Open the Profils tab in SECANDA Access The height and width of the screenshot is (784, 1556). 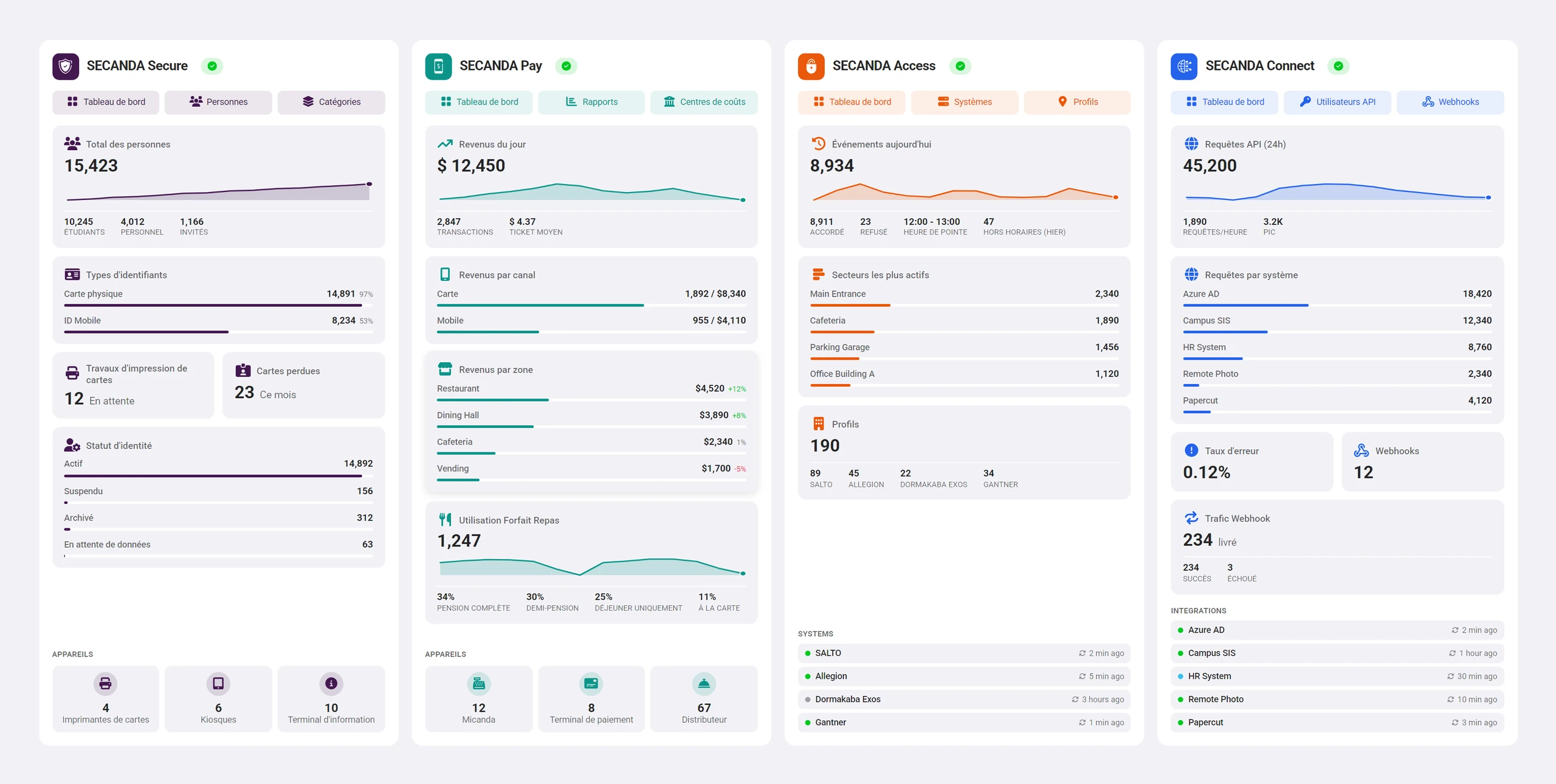pyautogui.click(x=1077, y=102)
